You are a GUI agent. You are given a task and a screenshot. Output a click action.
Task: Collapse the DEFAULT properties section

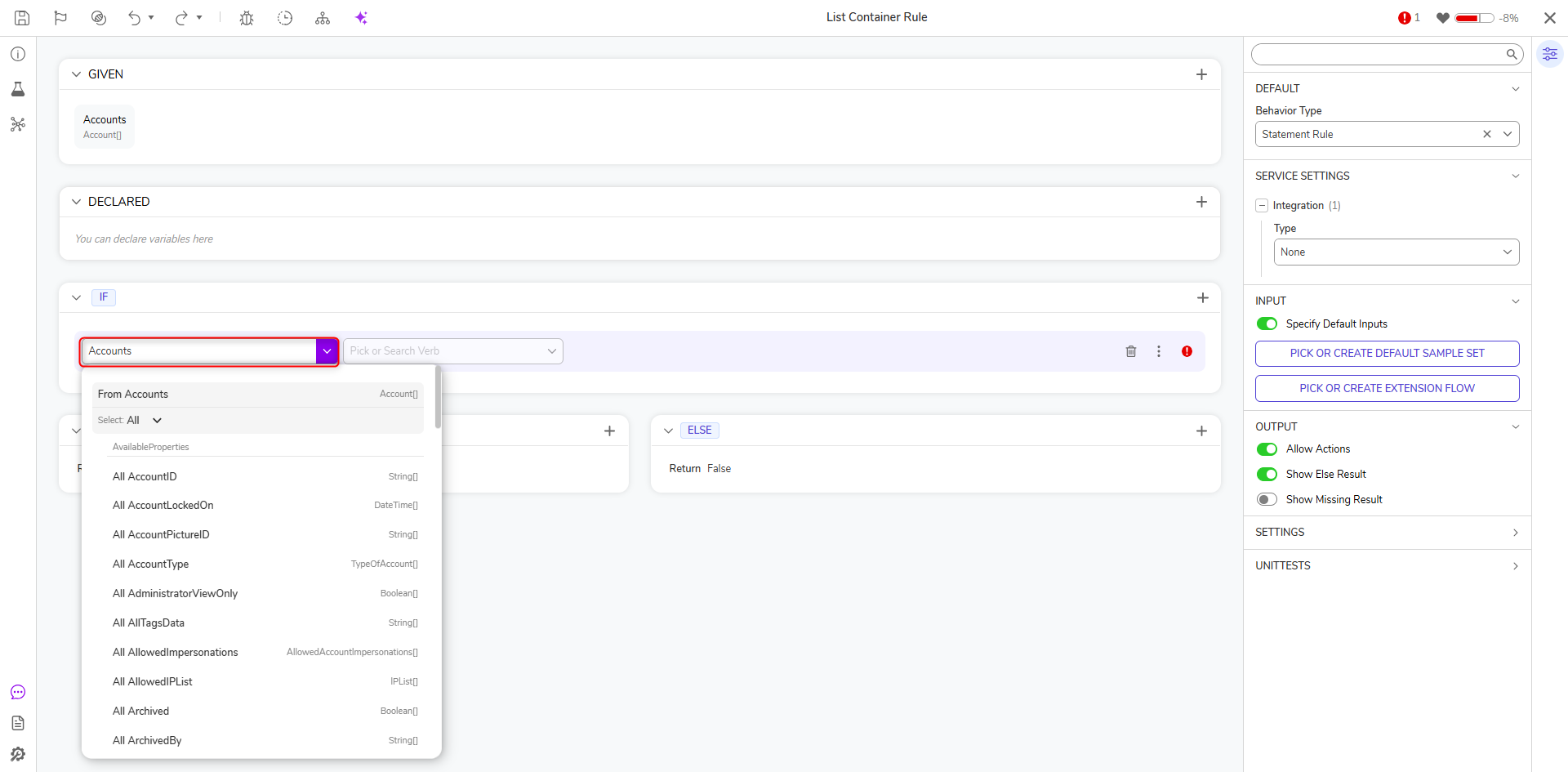1516,89
